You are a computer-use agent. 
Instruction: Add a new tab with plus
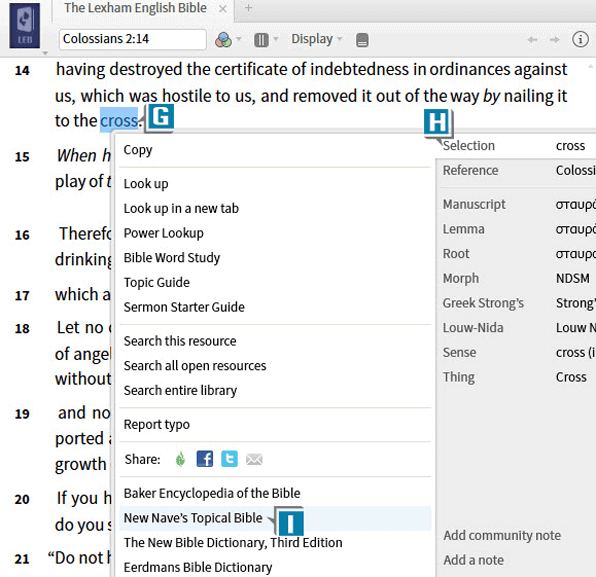249,8
